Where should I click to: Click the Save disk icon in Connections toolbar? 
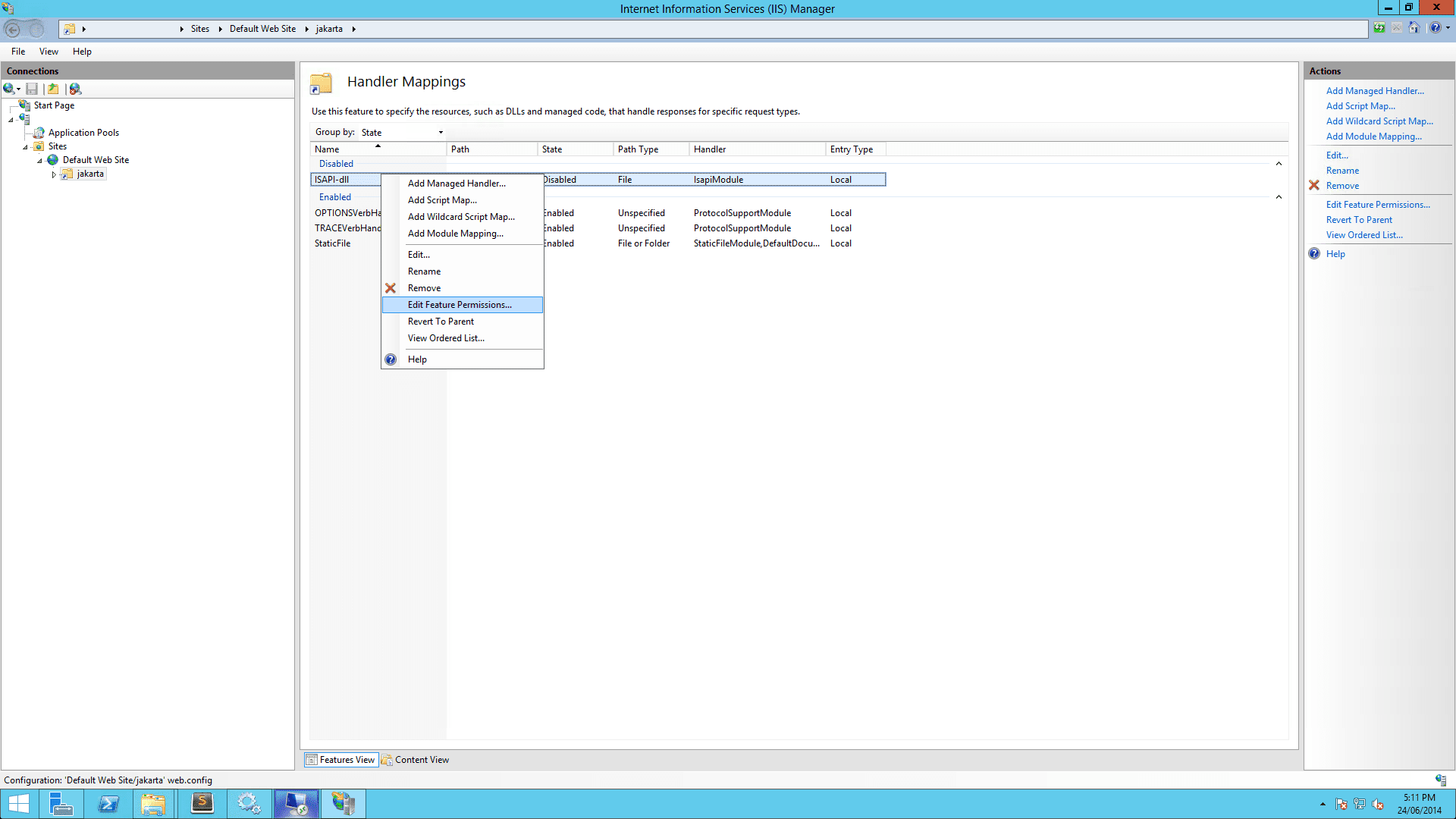pyautogui.click(x=32, y=89)
